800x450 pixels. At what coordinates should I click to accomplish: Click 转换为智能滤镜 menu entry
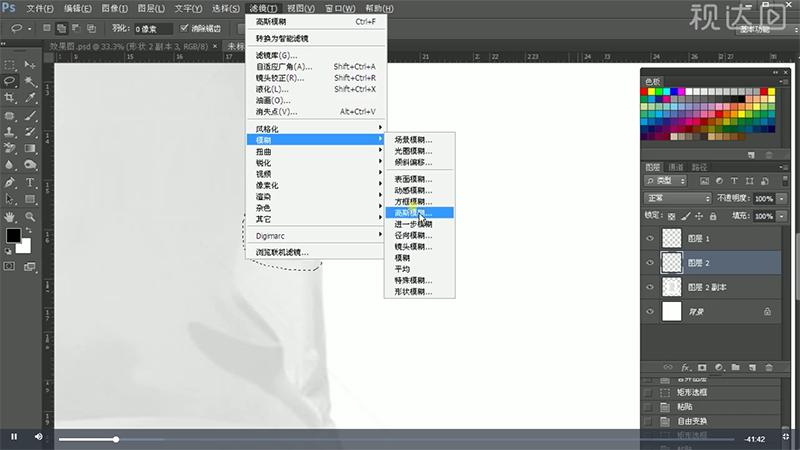315,38
